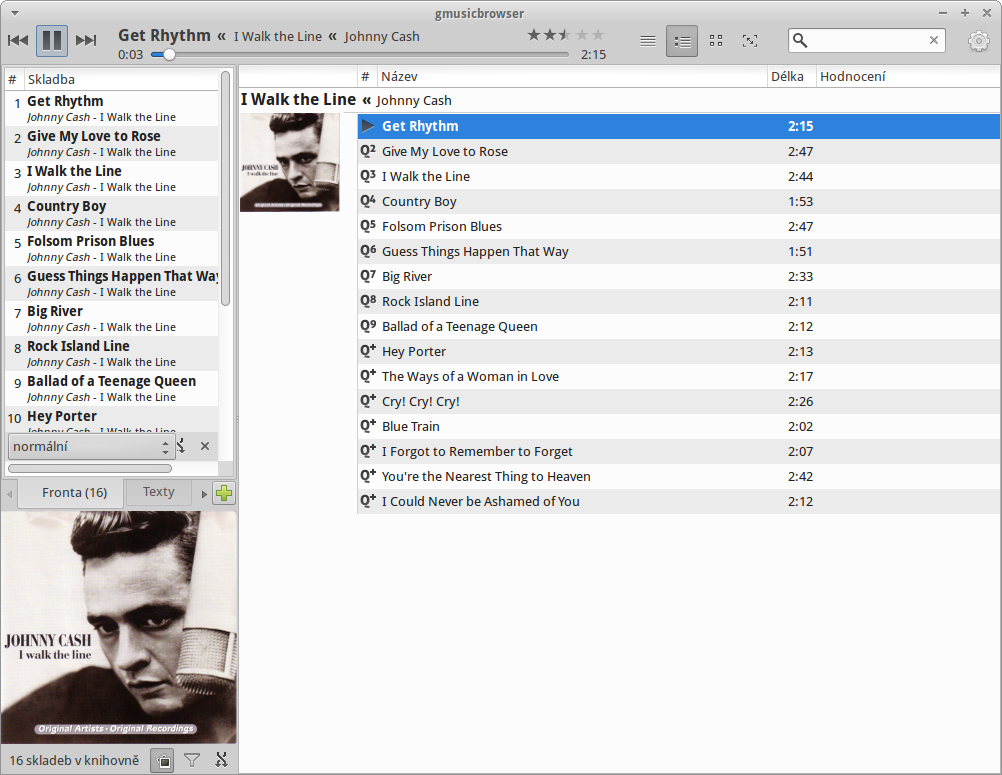
Task: Click the Q7 queue icon in the song list
Action: [368, 275]
